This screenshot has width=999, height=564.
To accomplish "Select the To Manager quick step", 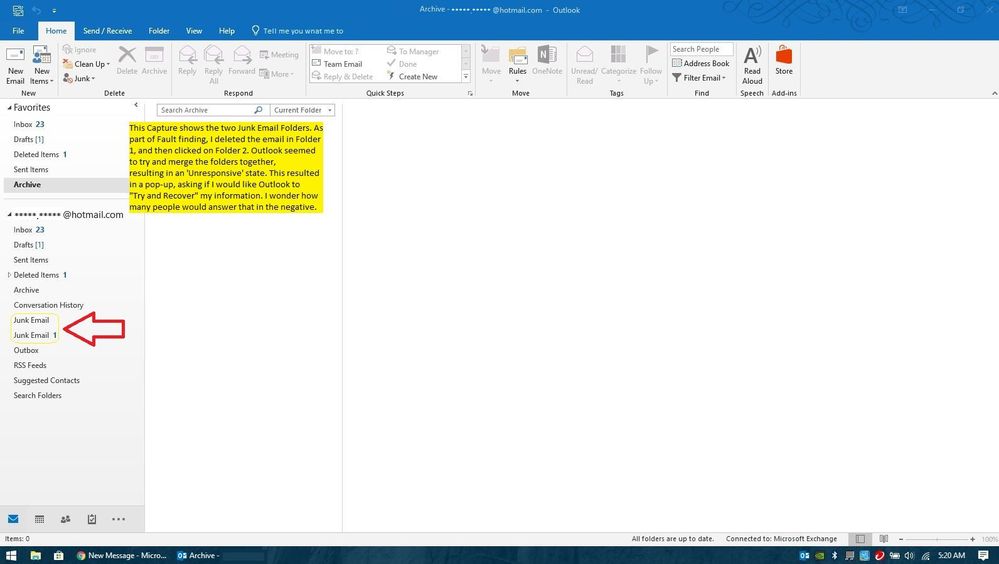I will tap(413, 52).
